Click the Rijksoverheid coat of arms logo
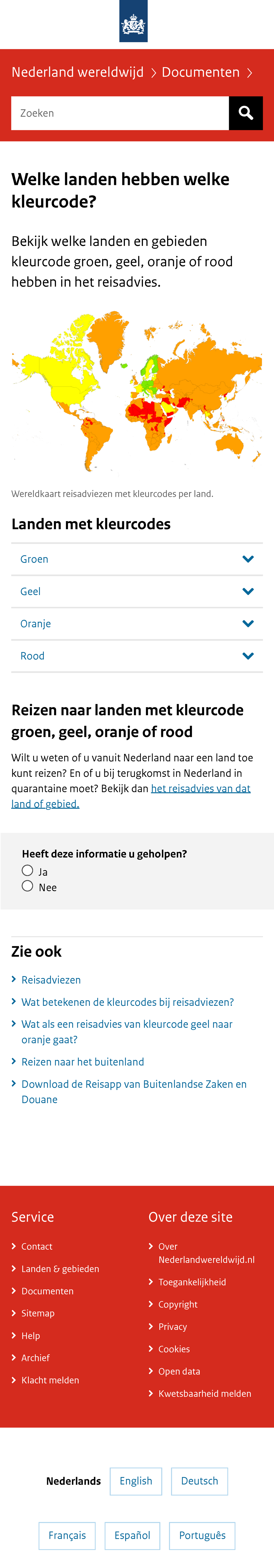This screenshot has height=1568, width=274. 134,23
